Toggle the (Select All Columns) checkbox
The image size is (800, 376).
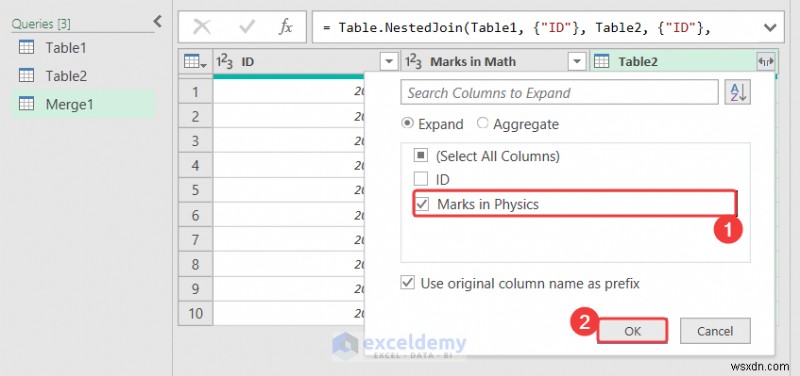point(420,156)
